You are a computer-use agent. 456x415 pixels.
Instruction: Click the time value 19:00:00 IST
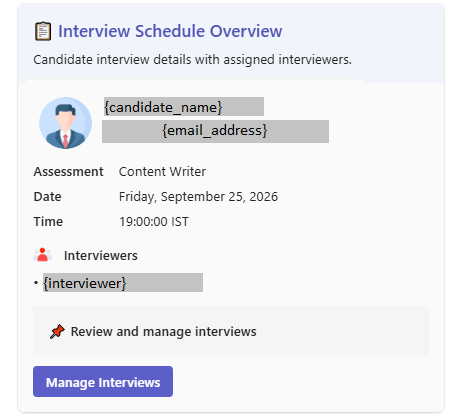point(154,222)
